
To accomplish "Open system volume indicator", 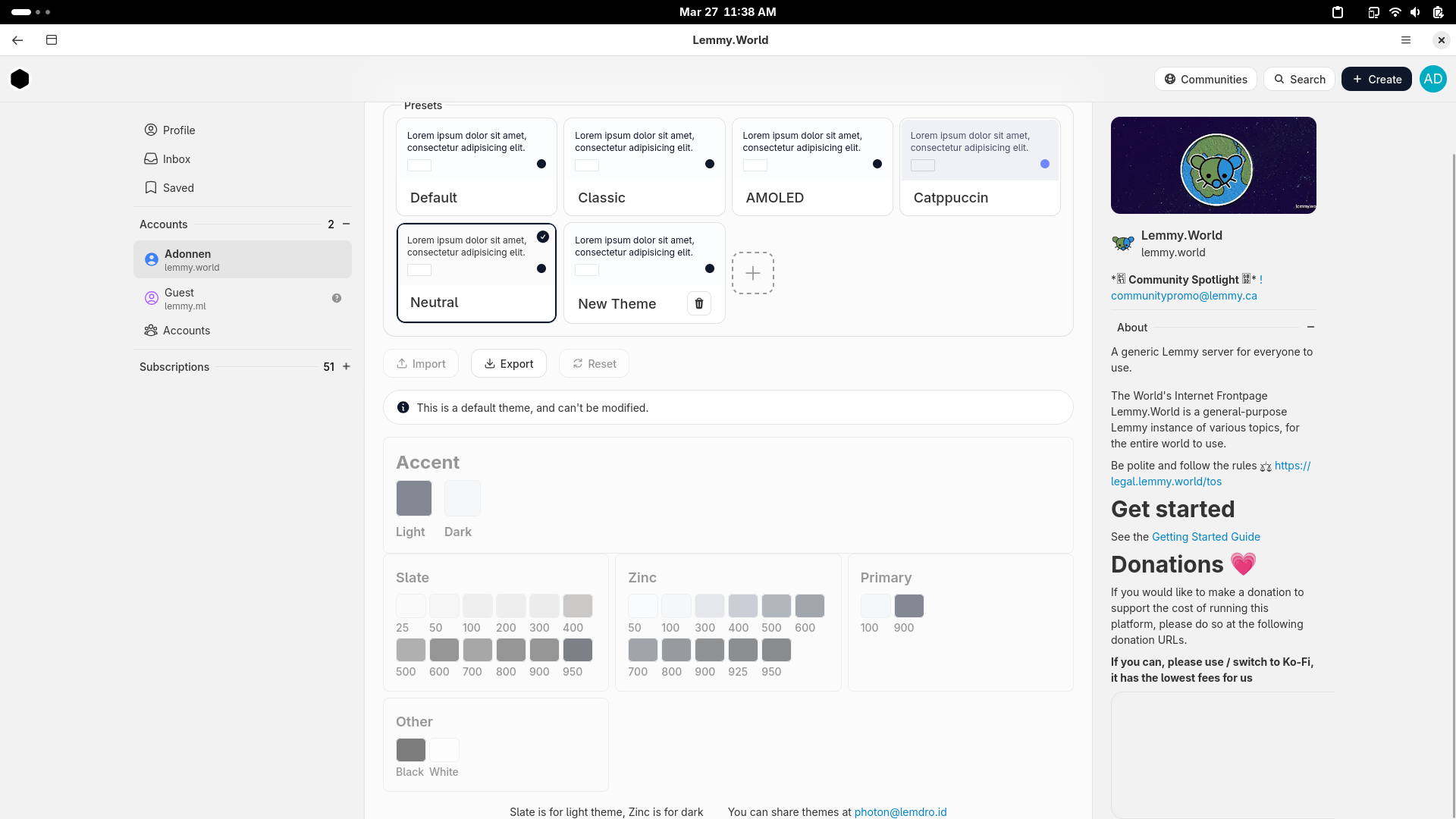I will click(1415, 12).
